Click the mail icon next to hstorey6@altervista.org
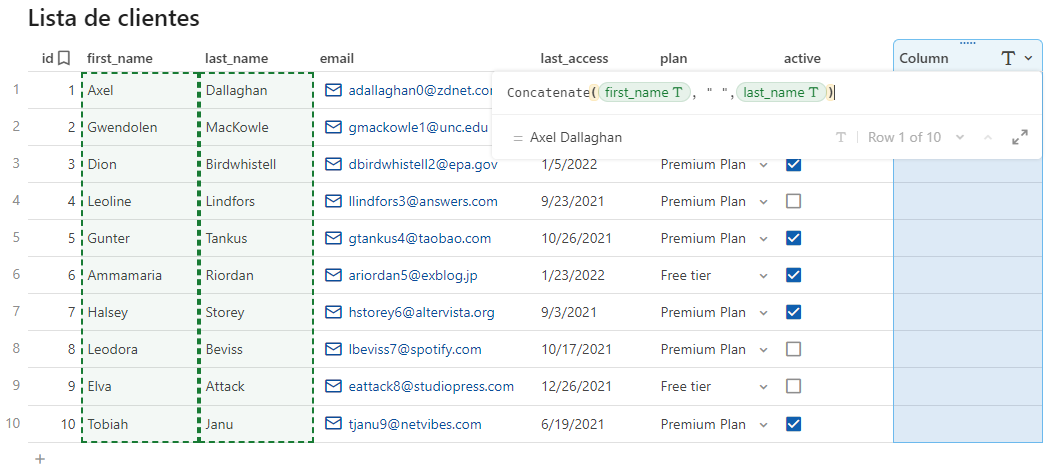 (x=333, y=312)
